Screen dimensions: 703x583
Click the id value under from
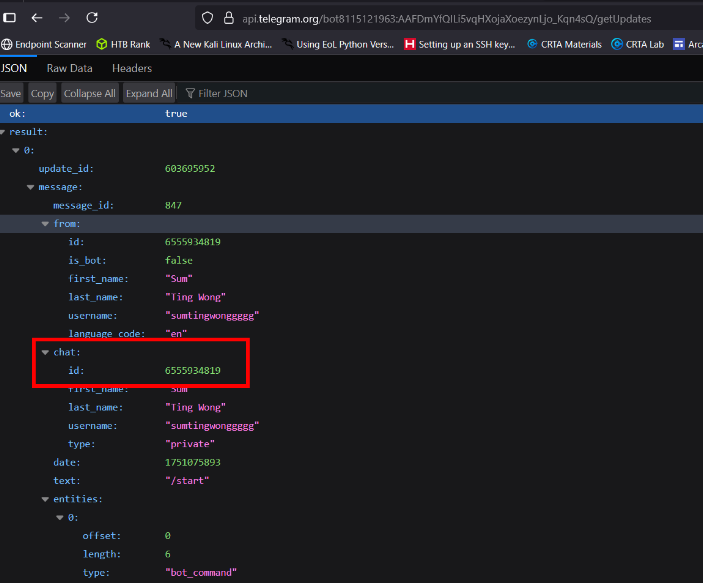[193, 242]
